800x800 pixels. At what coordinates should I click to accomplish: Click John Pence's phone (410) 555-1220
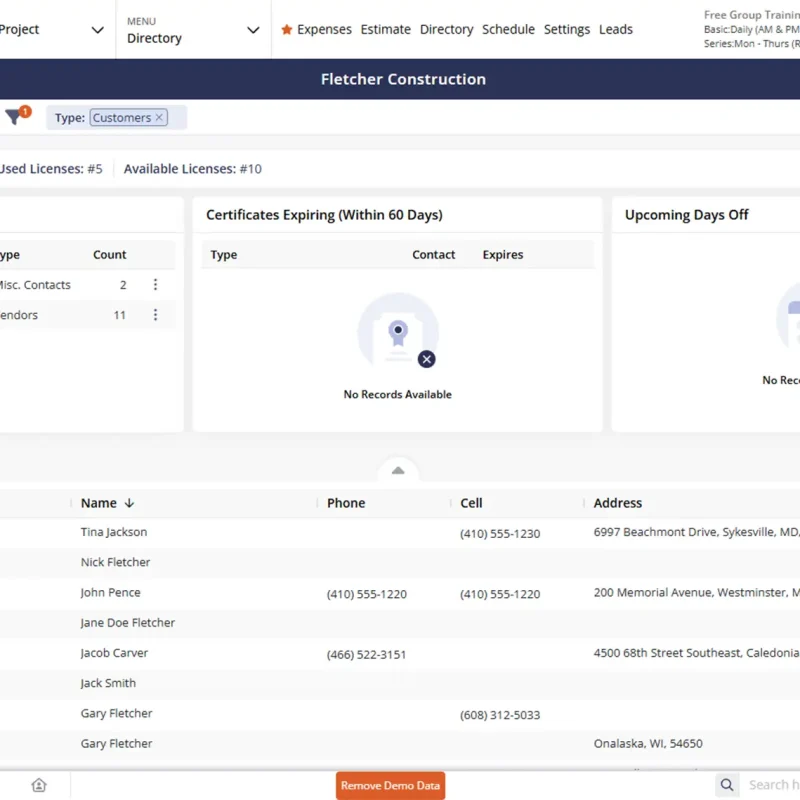click(366, 594)
